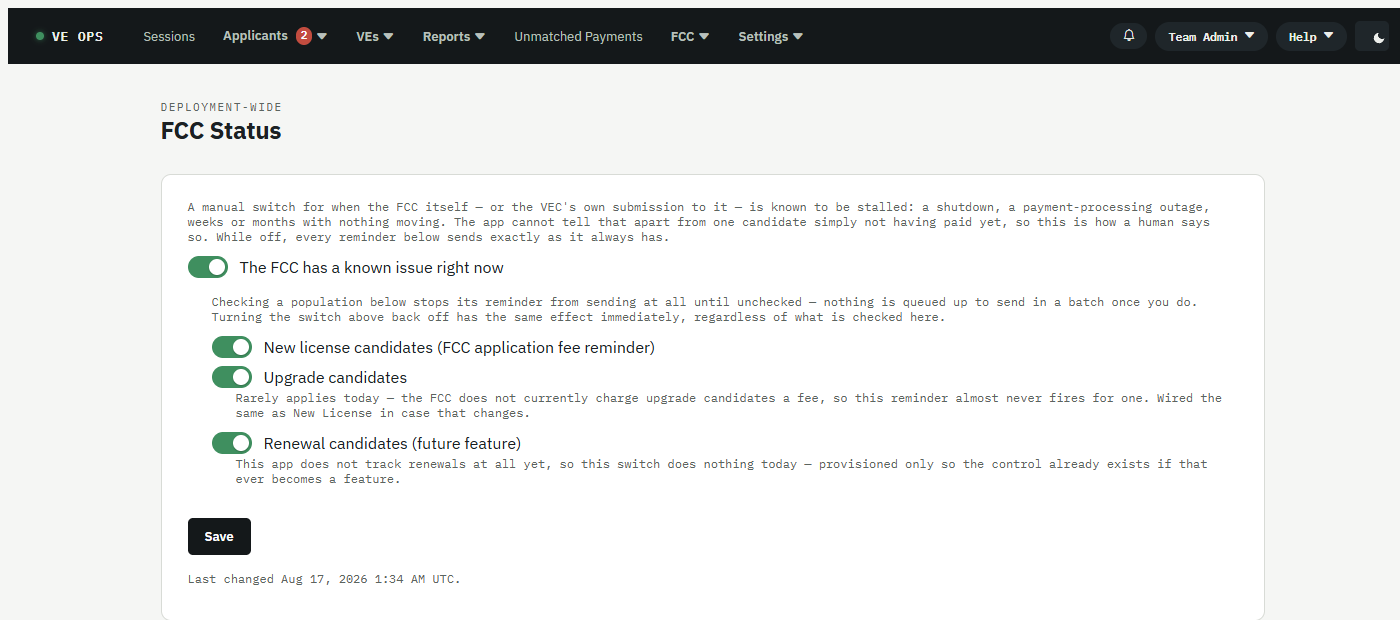1400x620 pixels.
Task: Expand the Reports menu
Action: click(454, 36)
